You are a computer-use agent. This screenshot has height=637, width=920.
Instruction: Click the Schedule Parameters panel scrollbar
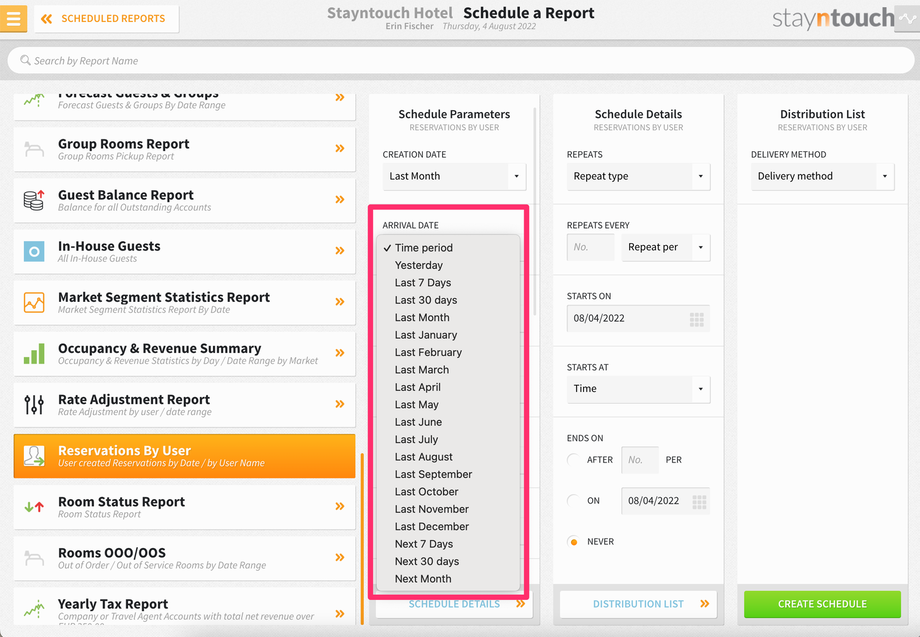[535, 211]
